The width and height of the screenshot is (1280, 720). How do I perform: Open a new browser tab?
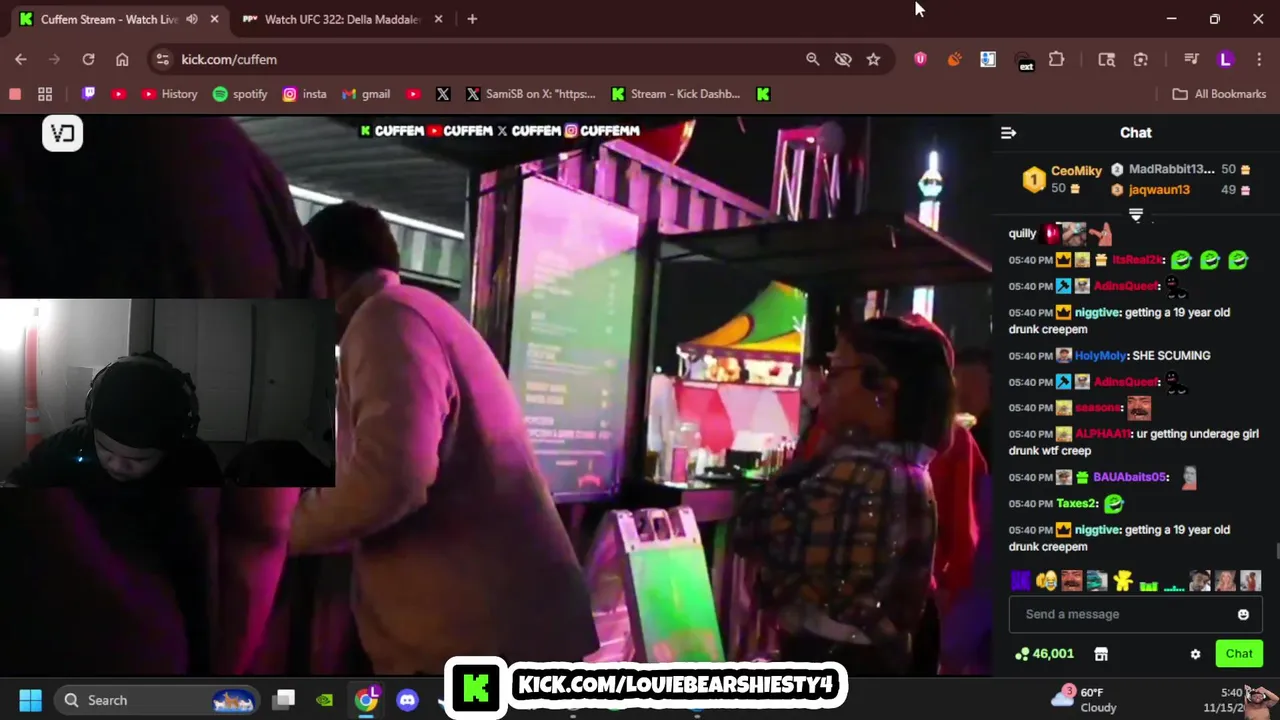click(472, 19)
